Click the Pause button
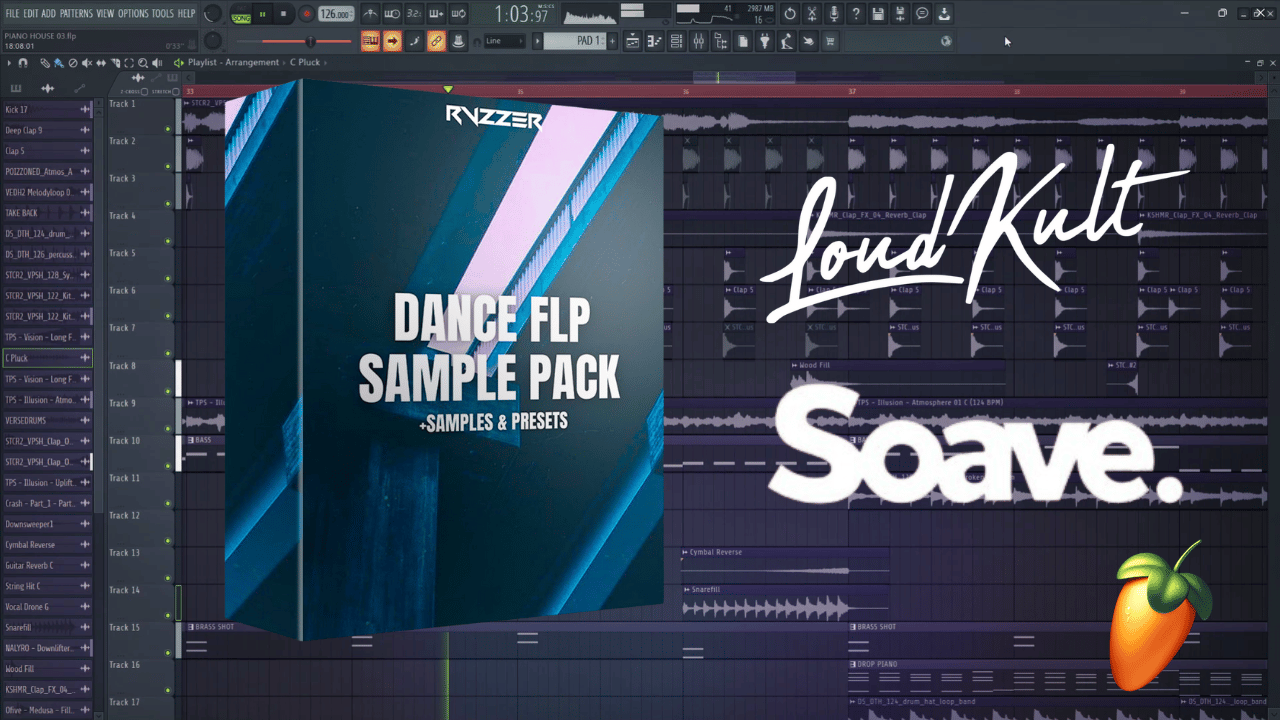Viewport: 1280px width, 720px height. coord(263,15)
